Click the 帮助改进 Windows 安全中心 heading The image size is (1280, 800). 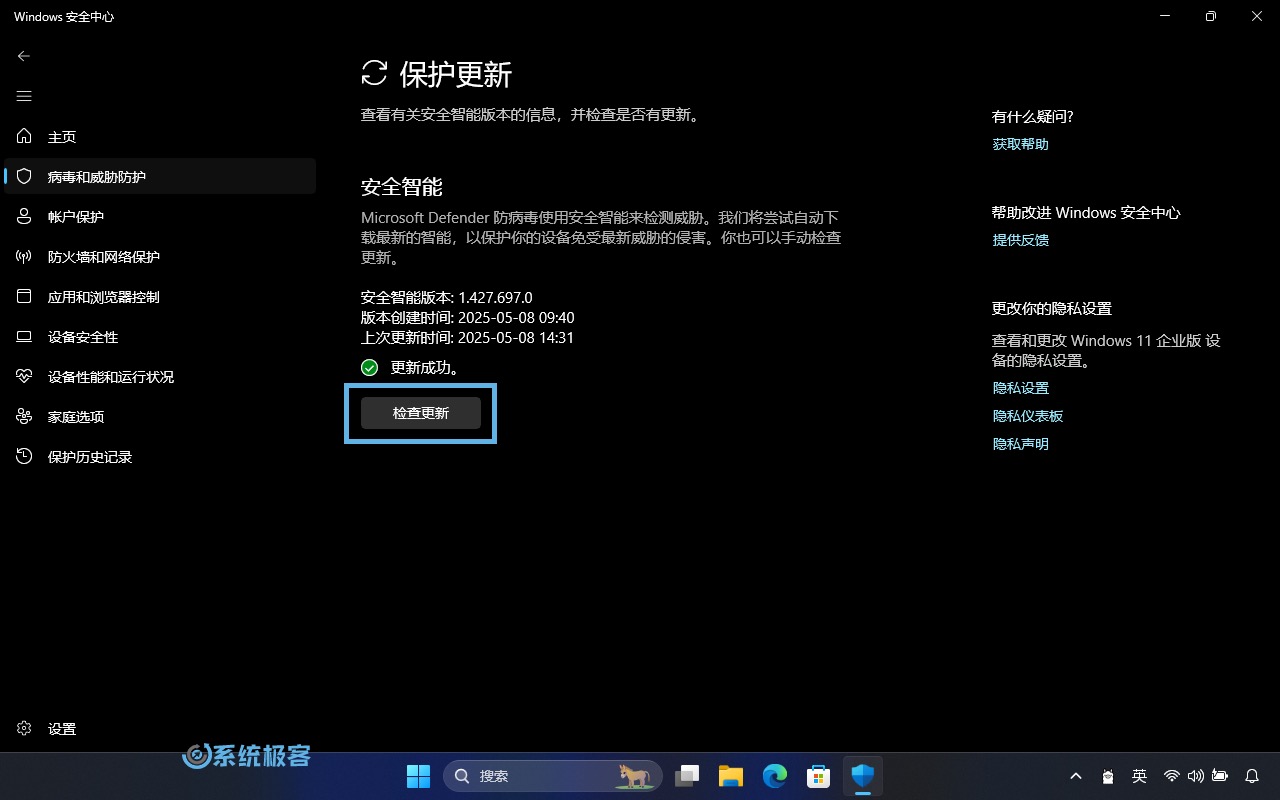click(x=1086, y=213)
